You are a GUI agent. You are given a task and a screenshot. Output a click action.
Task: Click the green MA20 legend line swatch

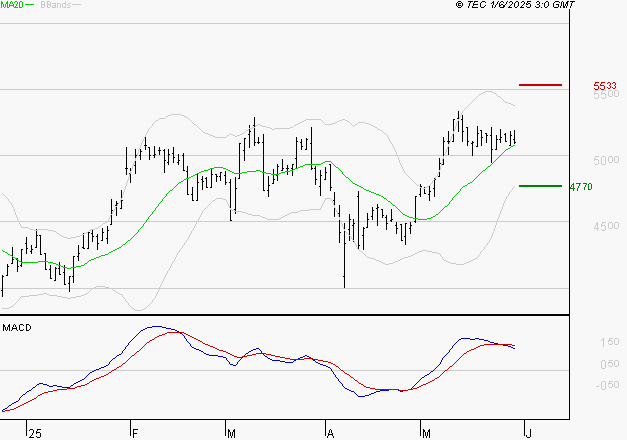click(x=29, y=6)
